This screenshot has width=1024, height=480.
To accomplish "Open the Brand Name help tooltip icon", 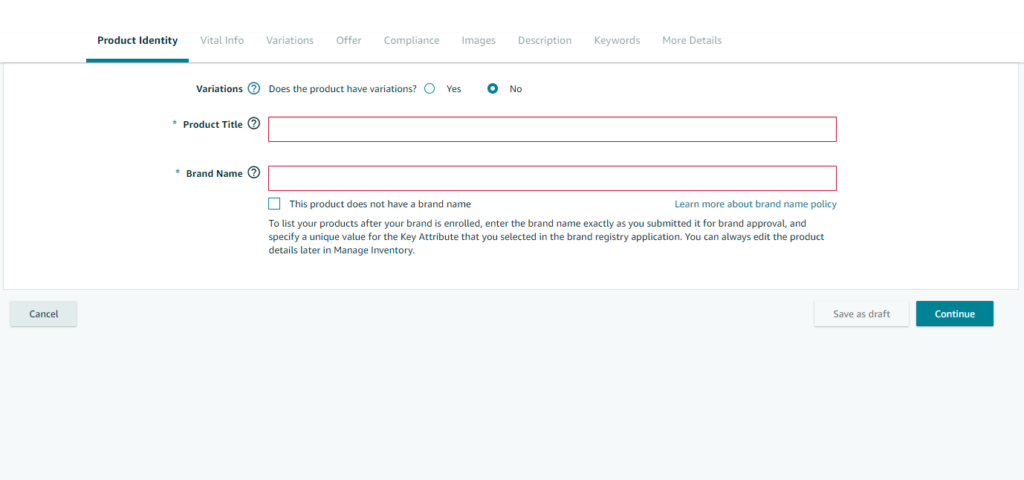I will pyautogui.click(x=254, y=173).
